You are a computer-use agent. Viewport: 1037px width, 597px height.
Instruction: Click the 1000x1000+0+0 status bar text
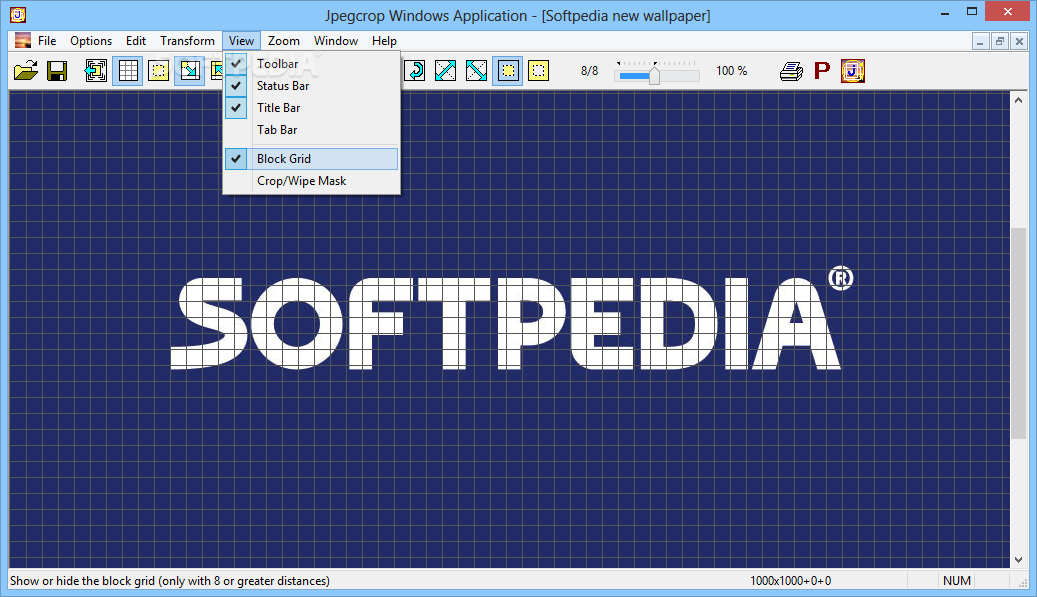point(790,580)
